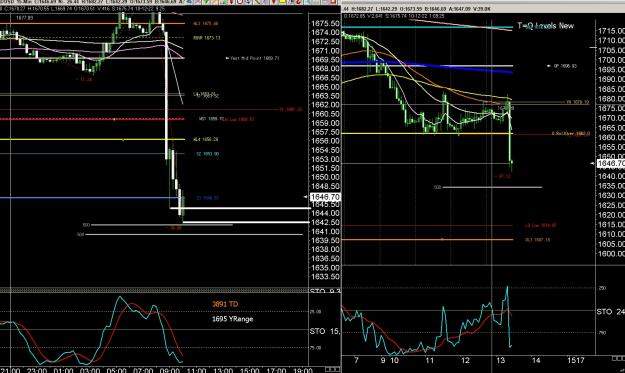Click the 250 level on right stochastic scale

602,288
